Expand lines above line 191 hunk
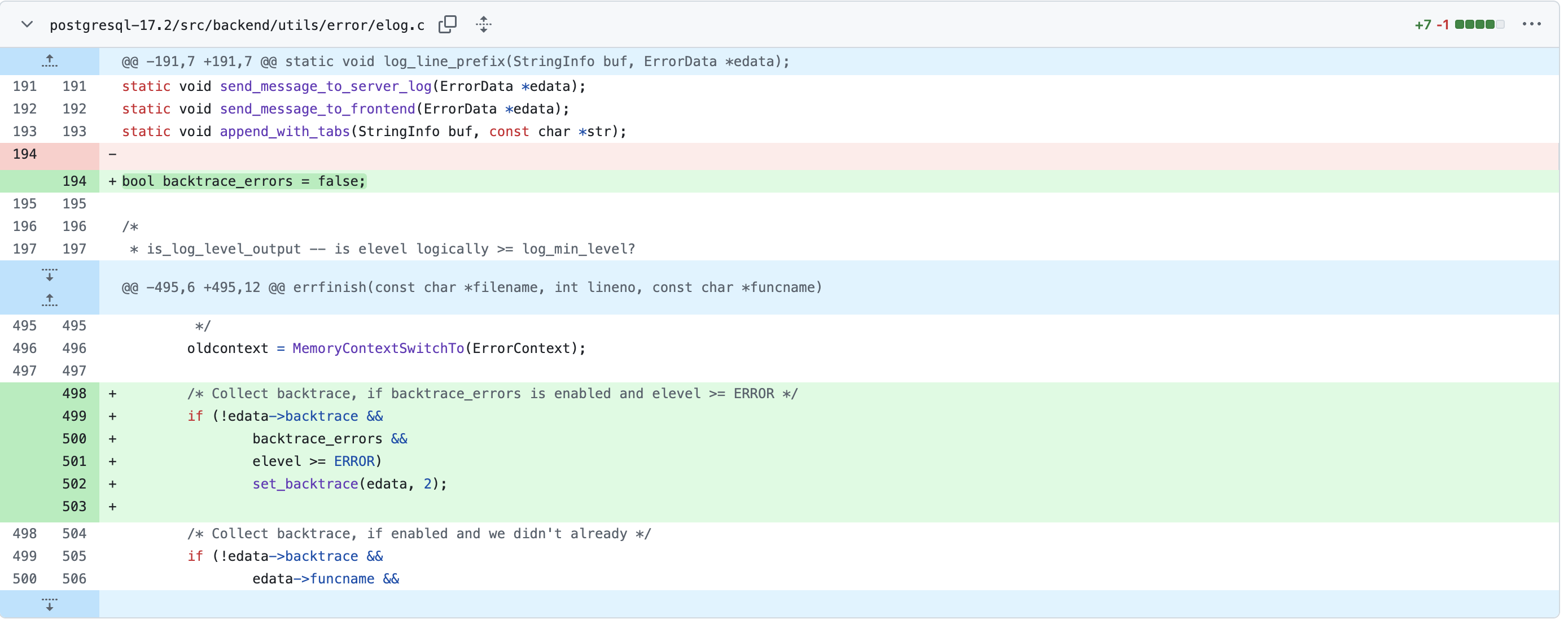This screenshot has height=619, width=1568. point(49,61)
